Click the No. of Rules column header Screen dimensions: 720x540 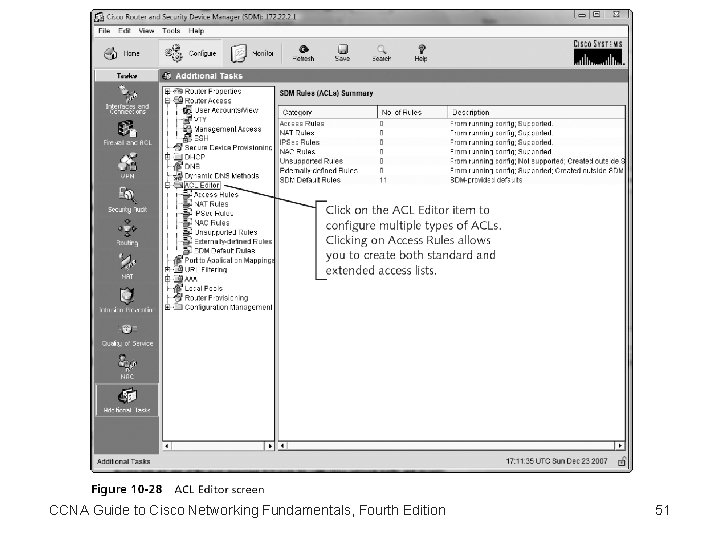tap(412, 112)
